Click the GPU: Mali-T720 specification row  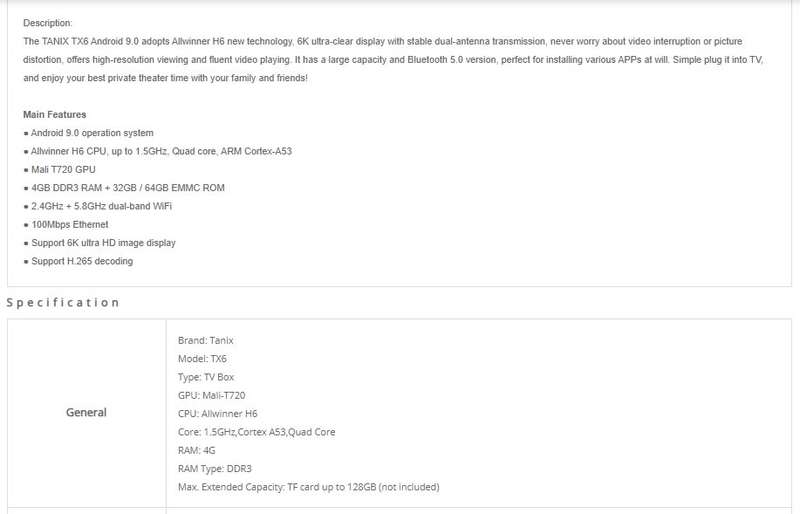pyautogui.click(x=211, y=396)
